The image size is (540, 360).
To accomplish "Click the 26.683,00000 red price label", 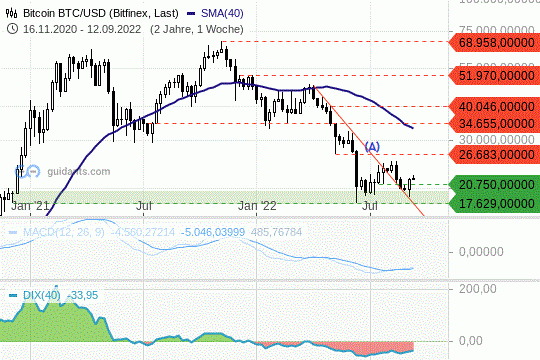I will tap(496, 155).
